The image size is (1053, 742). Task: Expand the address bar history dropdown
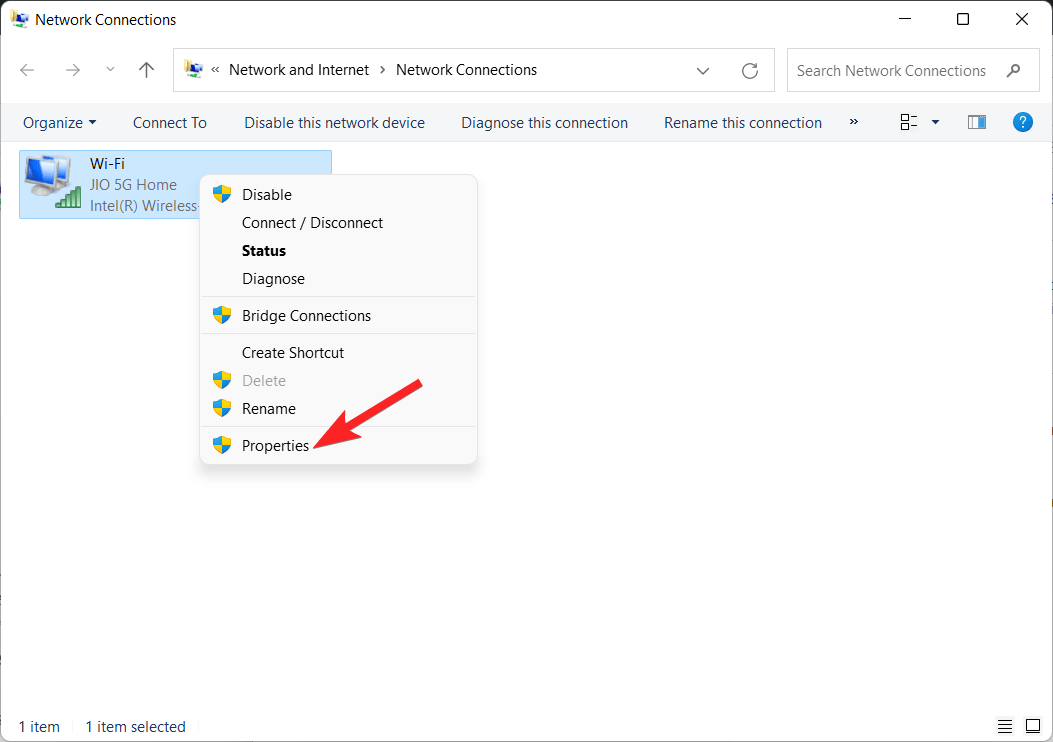[x=703, y=71]
